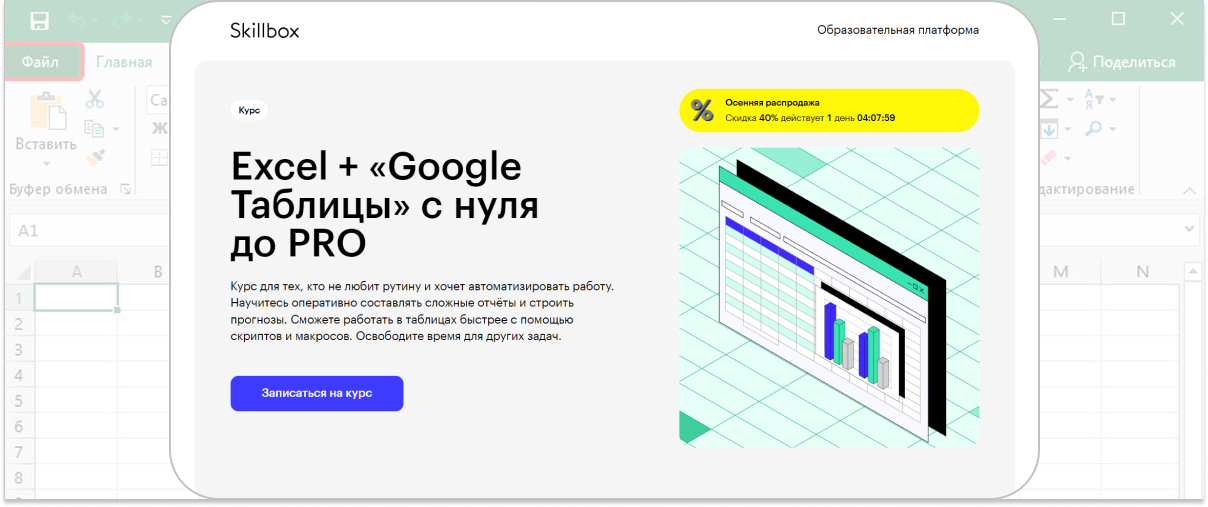Open the Sort and Filter dropdown arrow
Viewport: 1208px width, 507px height.
pos(1112,100)
